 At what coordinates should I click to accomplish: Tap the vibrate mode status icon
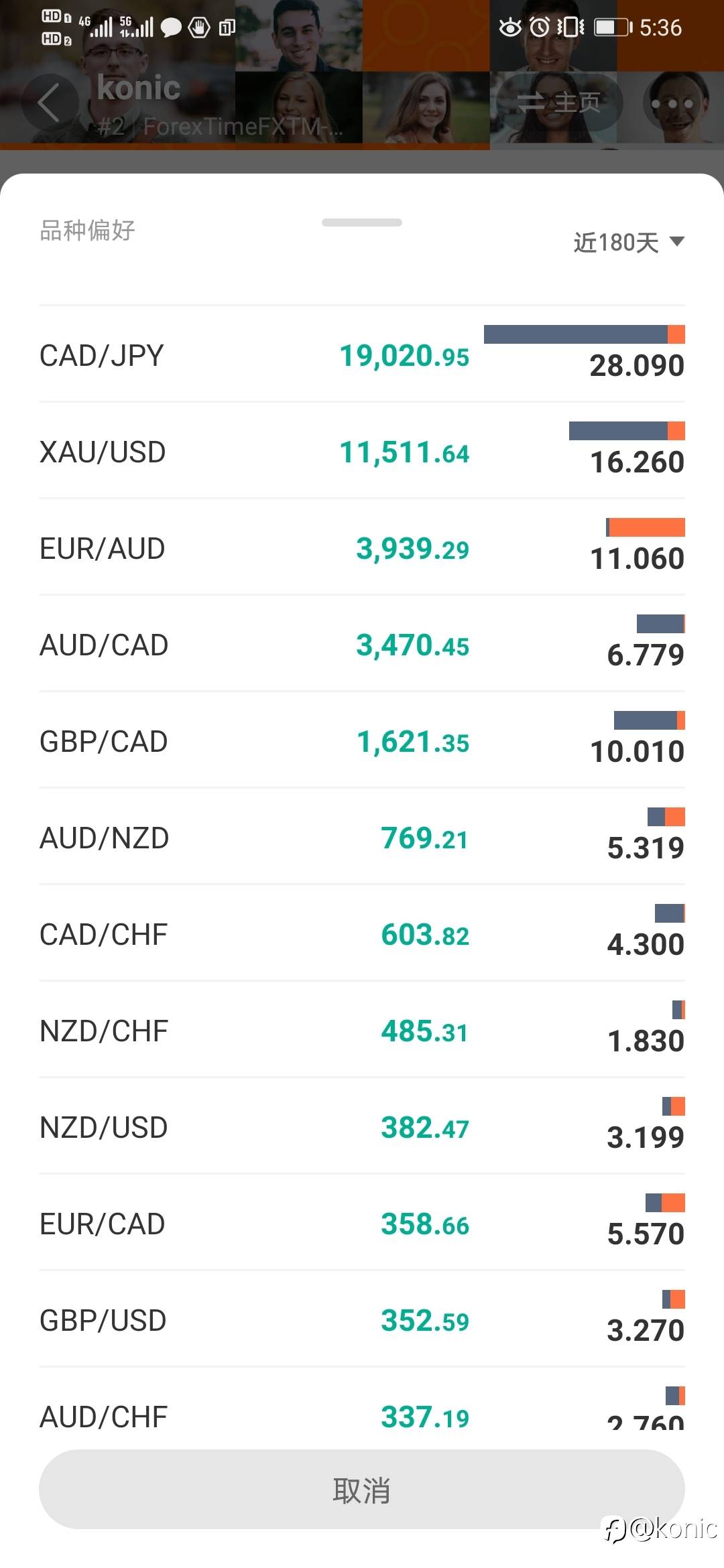(570, 27)
